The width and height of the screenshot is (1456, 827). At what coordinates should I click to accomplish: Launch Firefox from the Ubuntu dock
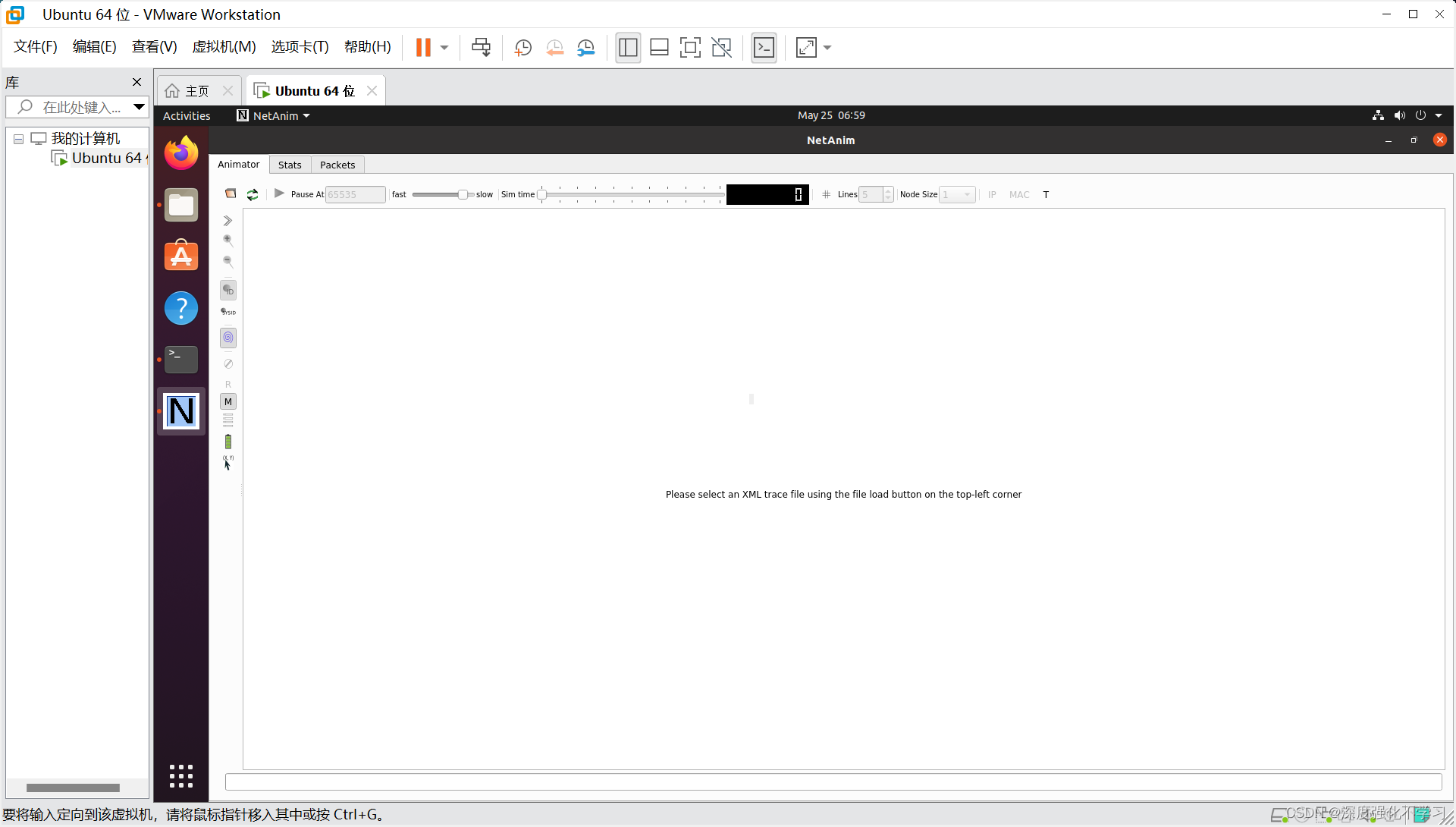[181, 153]
